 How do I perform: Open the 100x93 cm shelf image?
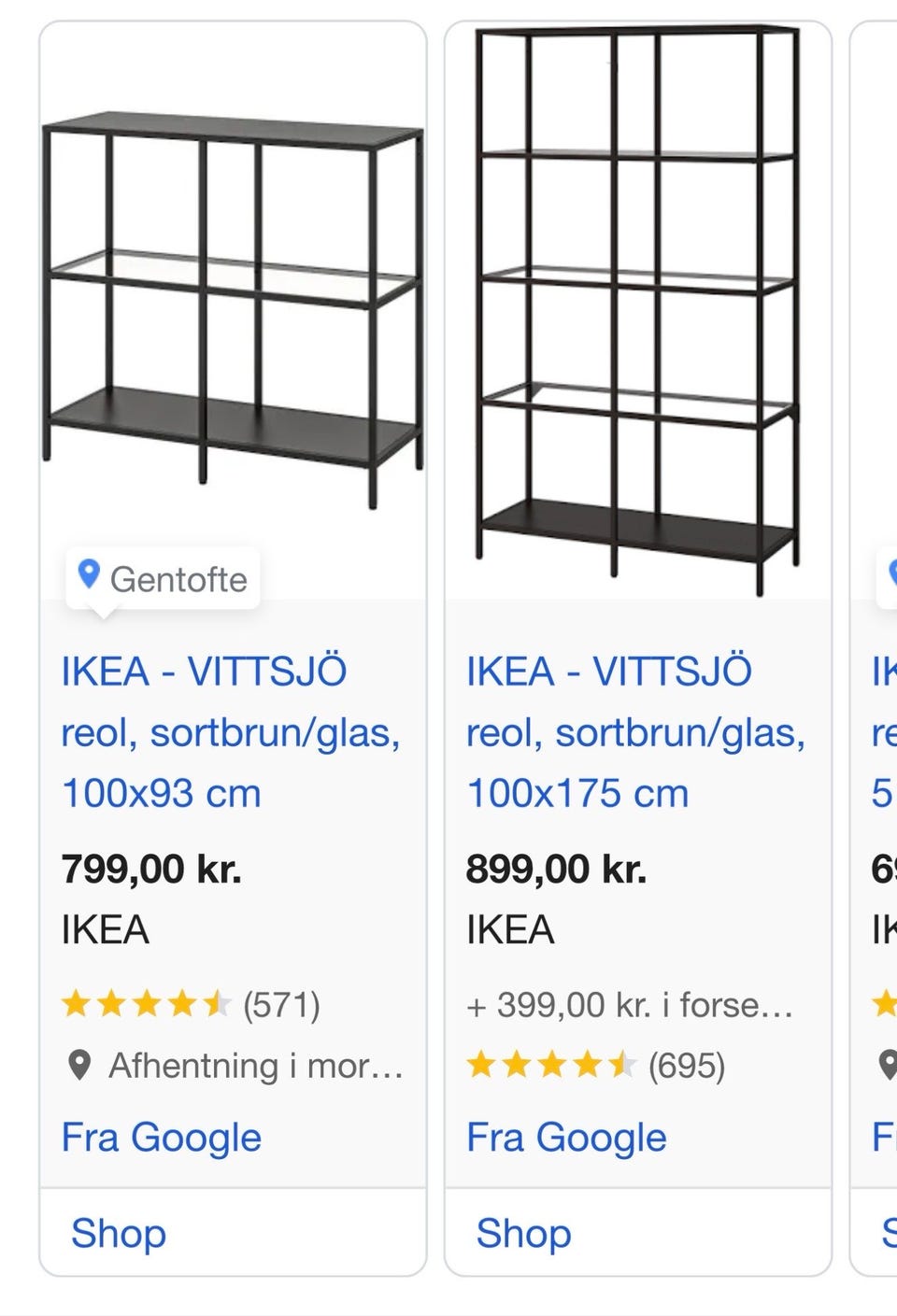click(x=234, y=310)
